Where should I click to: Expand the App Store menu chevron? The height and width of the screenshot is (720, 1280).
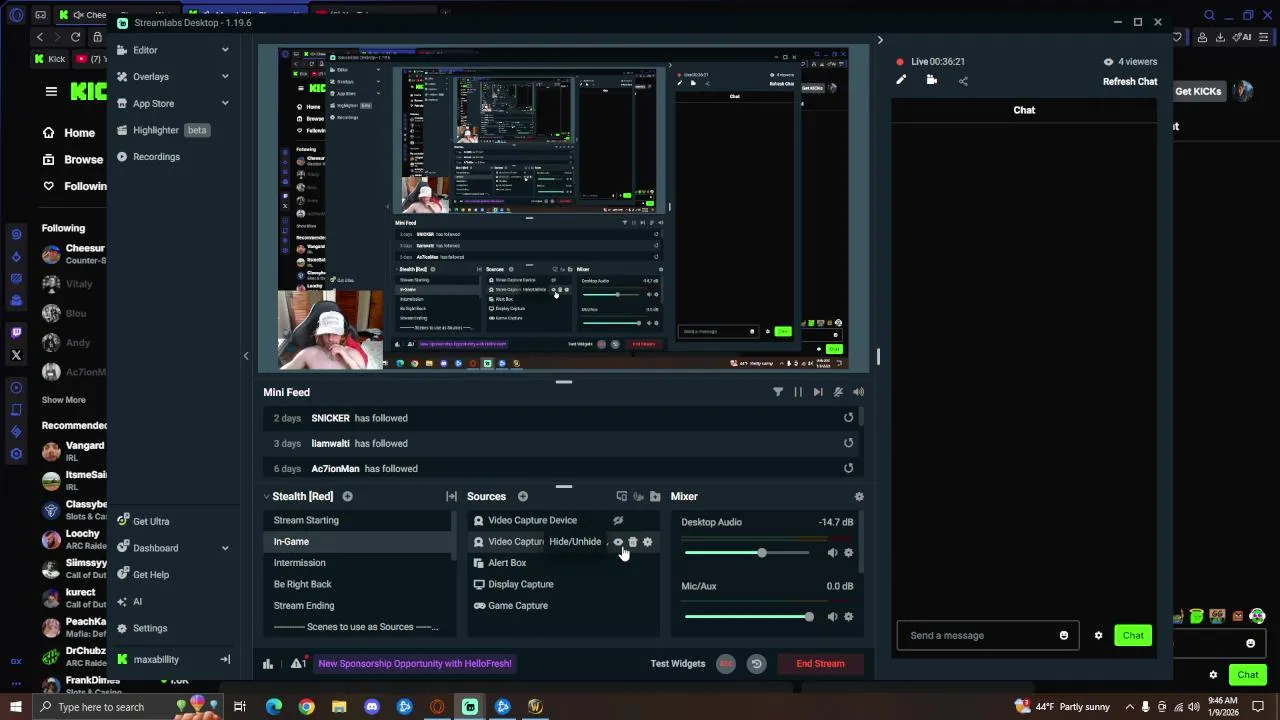coord(225,103)
